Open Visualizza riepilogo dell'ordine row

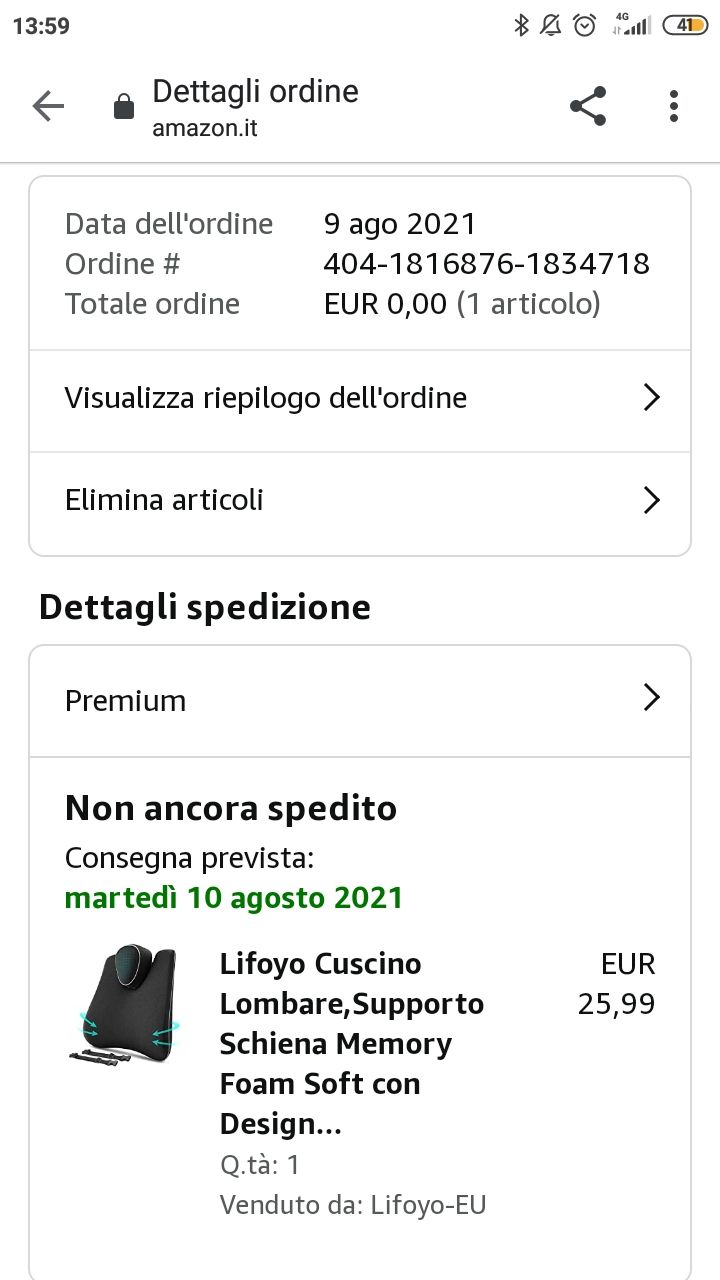click(360, 400)
